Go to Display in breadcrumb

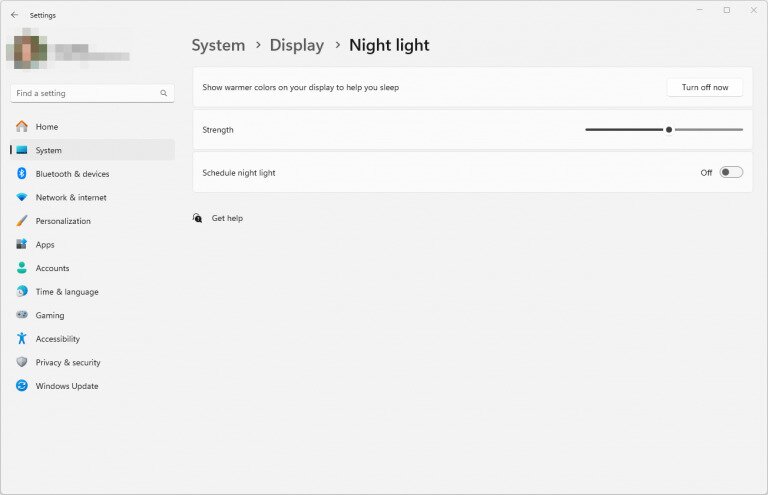click(x=296, y=45)
